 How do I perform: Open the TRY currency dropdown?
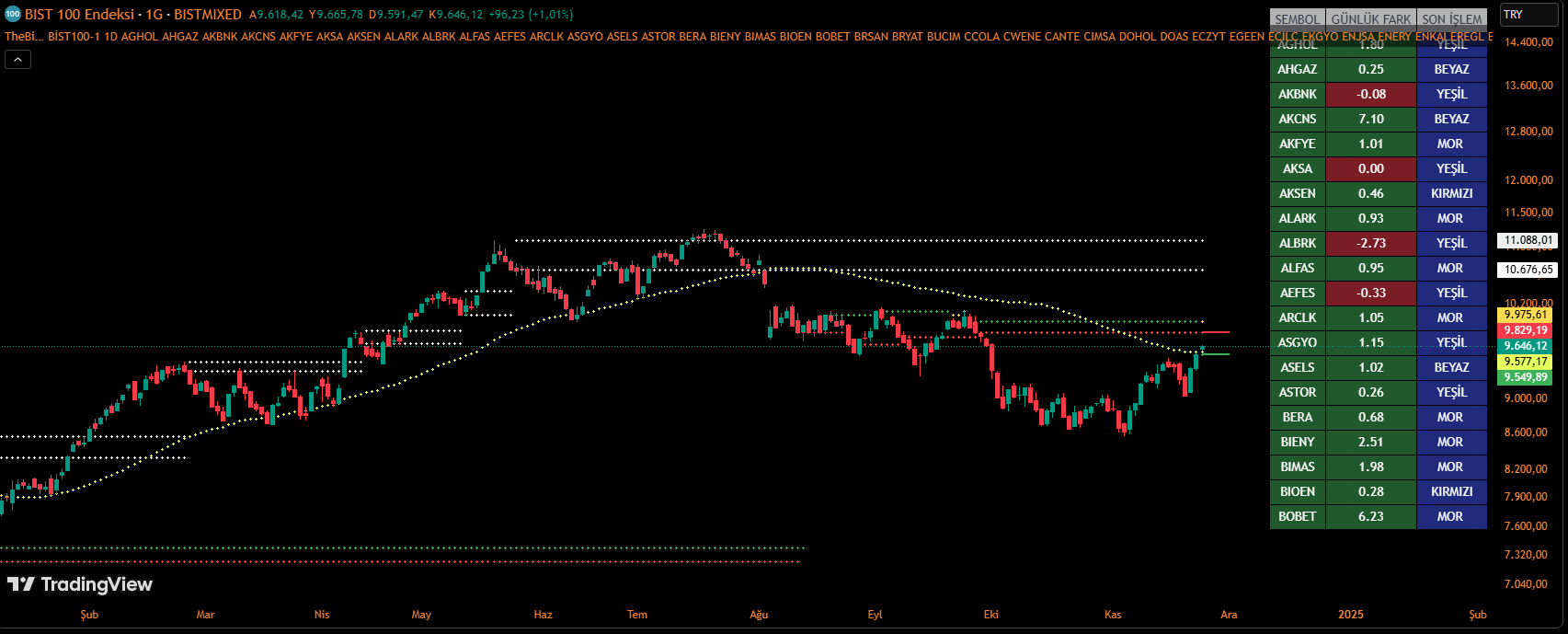click(1528, 15)
